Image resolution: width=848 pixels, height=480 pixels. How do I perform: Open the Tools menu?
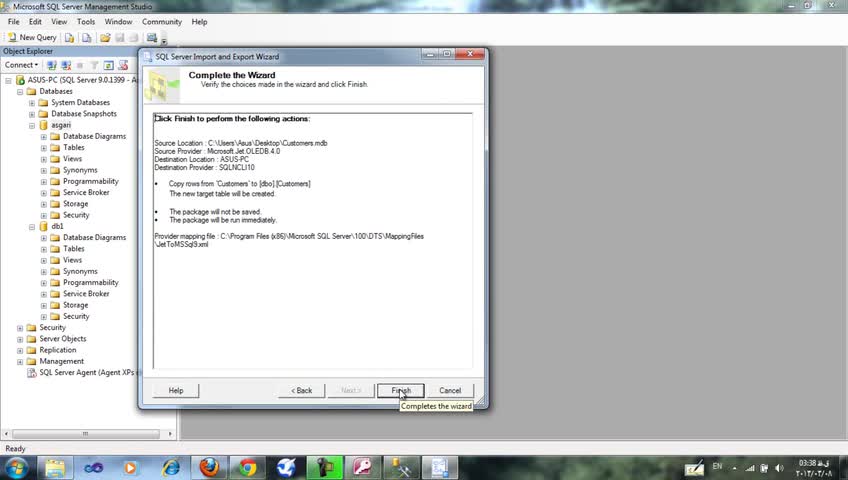[x=85, y=22]
